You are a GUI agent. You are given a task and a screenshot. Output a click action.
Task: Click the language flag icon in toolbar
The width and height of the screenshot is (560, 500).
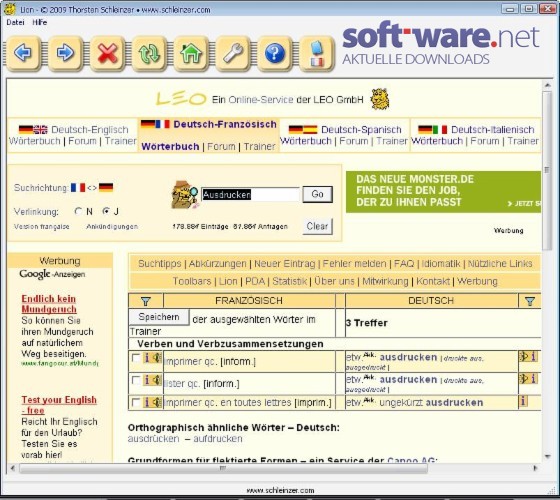click(x=317, y=54)
